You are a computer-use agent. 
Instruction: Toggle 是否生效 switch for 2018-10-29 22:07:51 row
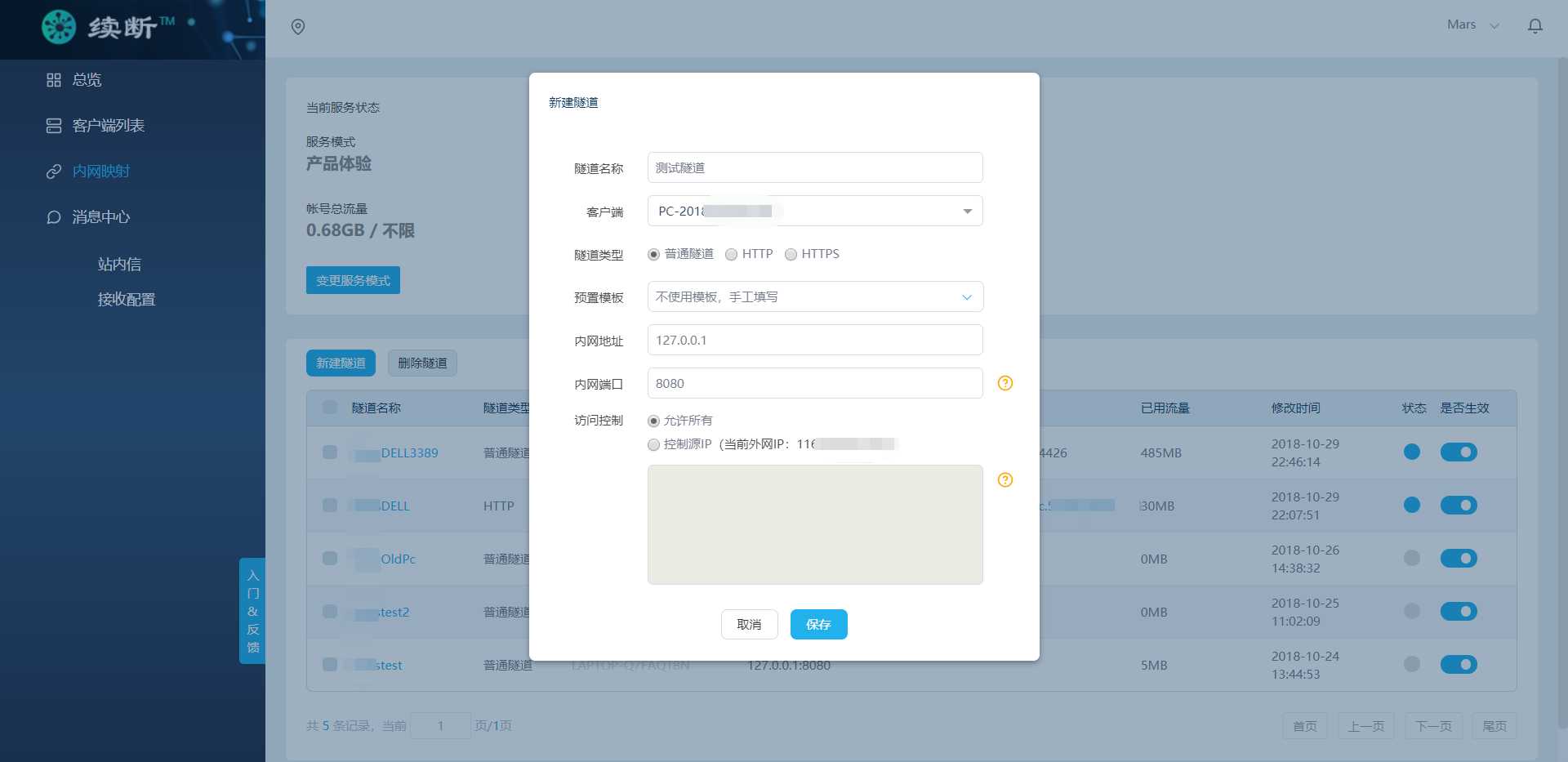[x=1459, y=505]
